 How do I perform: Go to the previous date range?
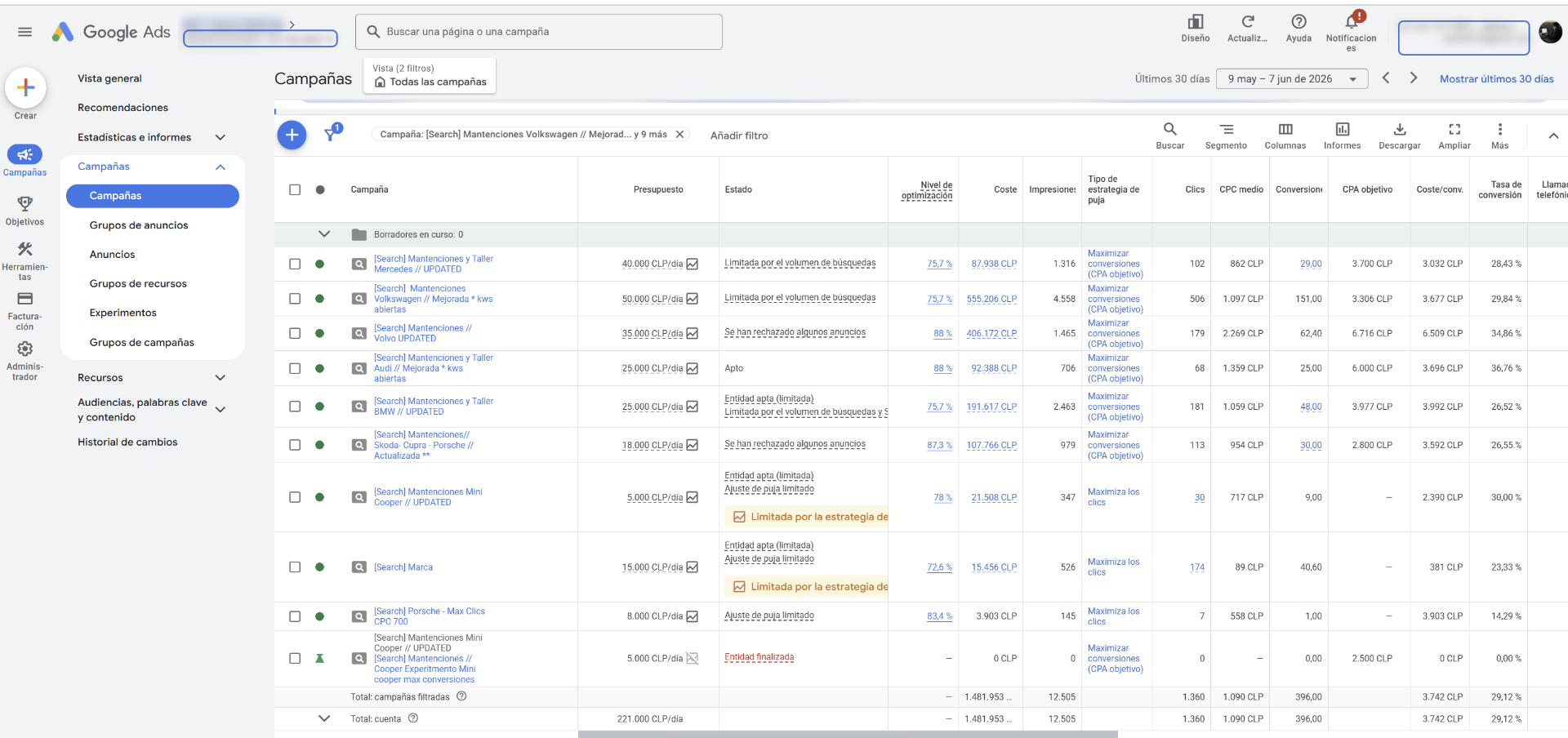point(1386,78)
